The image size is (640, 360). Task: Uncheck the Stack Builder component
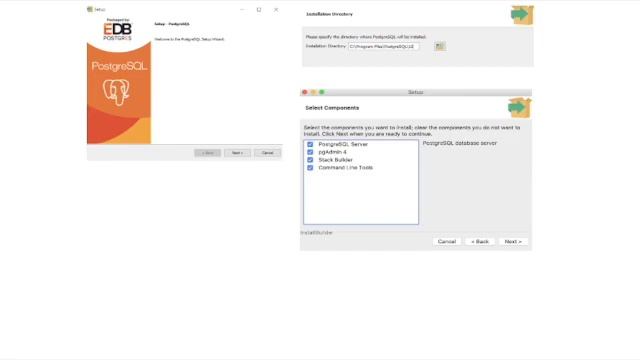click(310, 160)
